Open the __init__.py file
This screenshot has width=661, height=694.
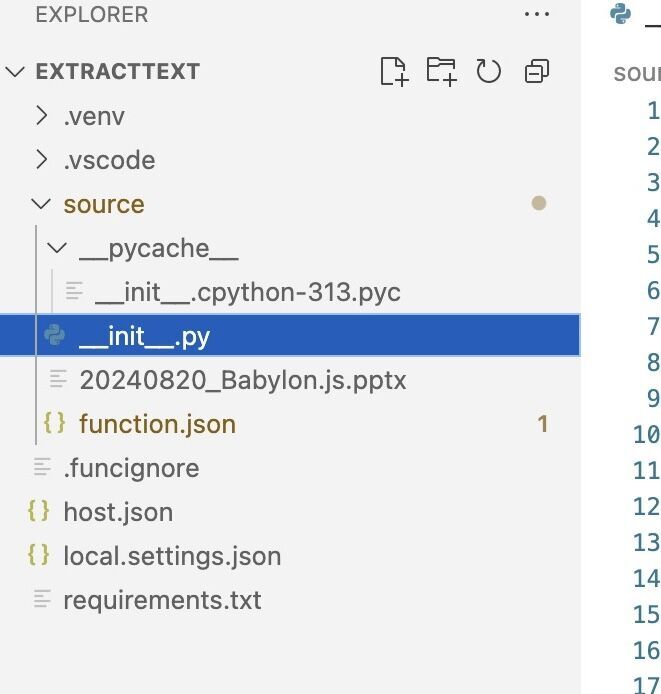pyautogui.click(x=144, y=336)
